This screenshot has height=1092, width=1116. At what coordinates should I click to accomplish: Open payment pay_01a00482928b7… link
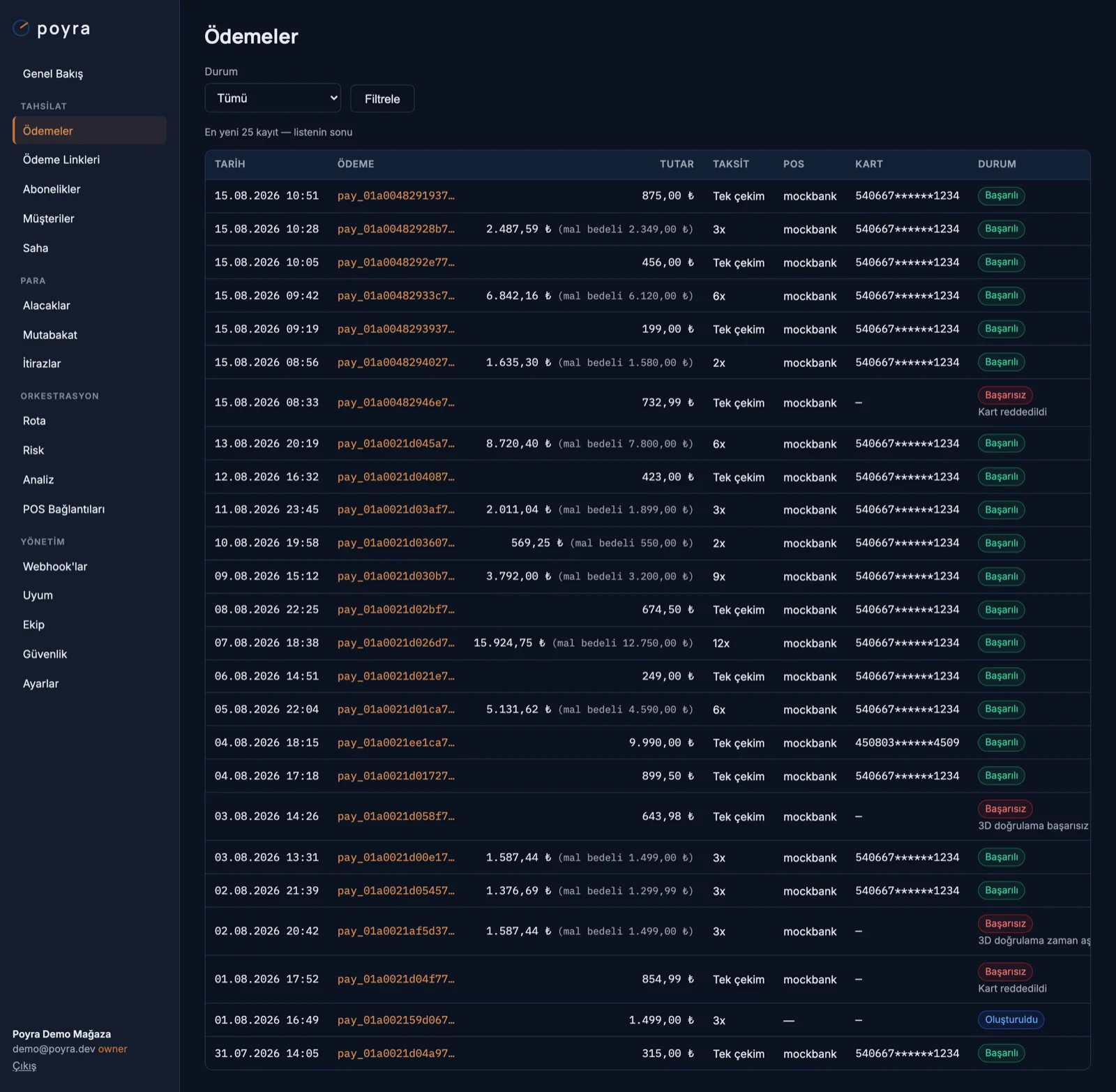395,230
